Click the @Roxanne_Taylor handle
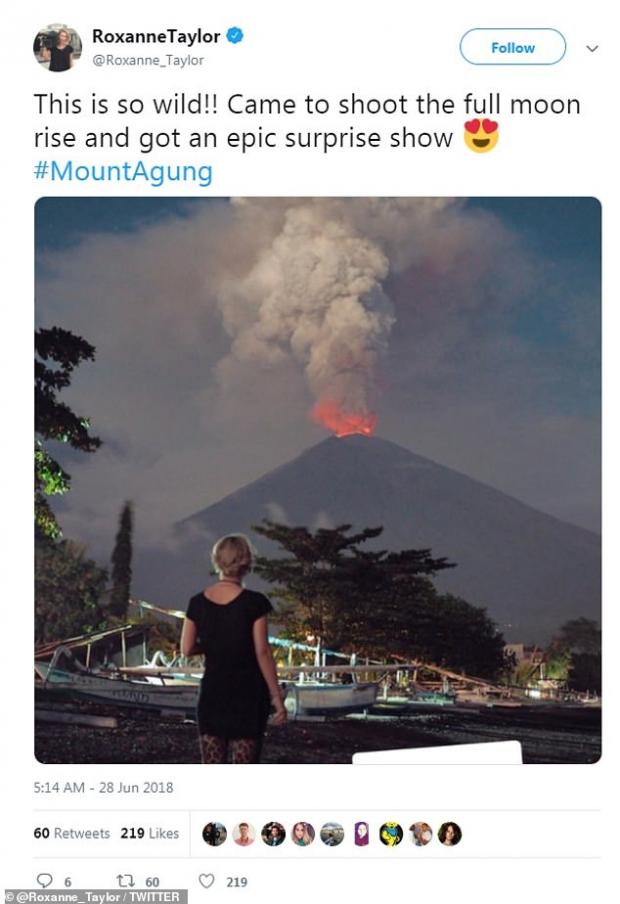The image size is (620, 904). pos(148,60)
